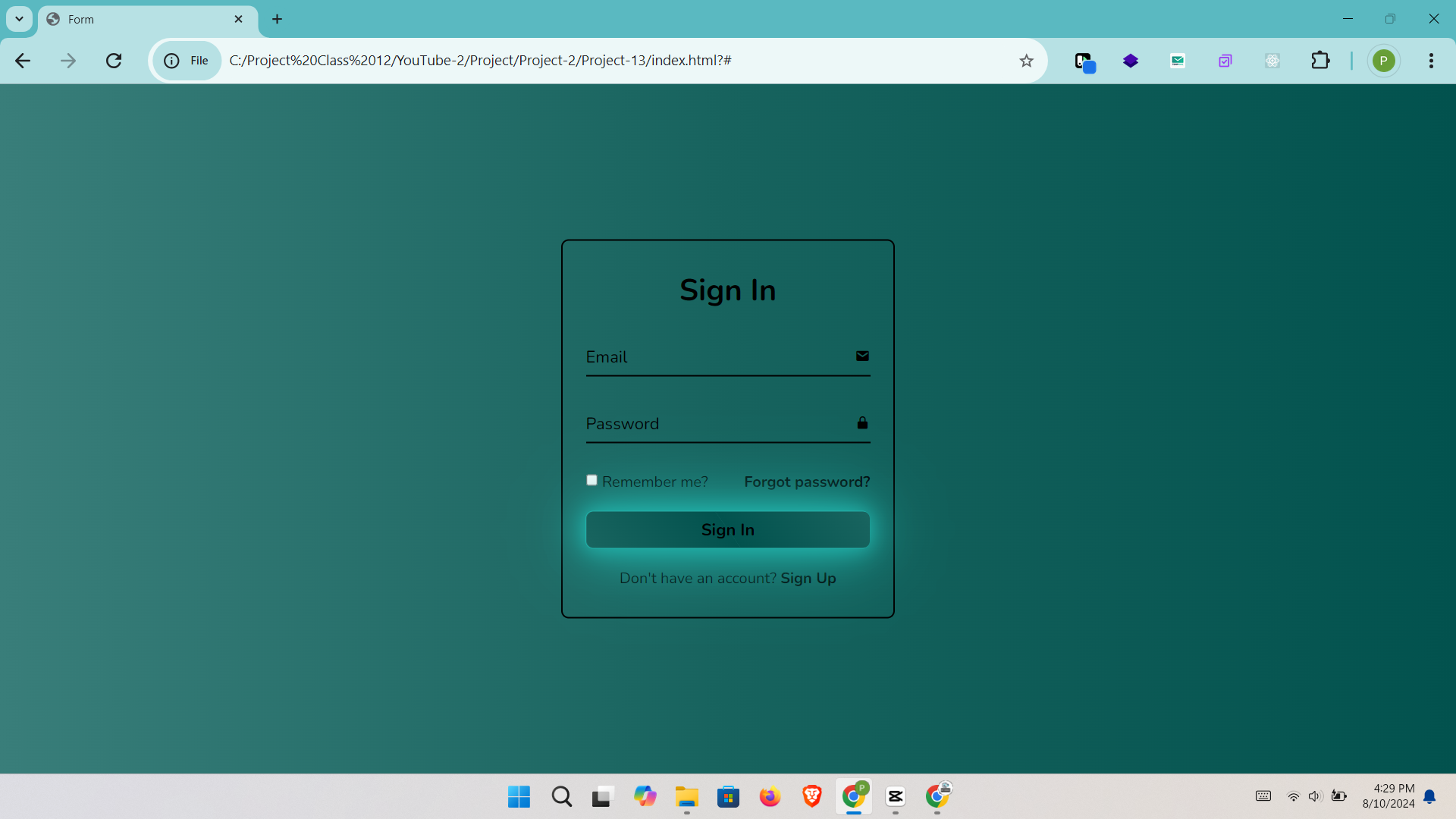The height and width of the screenshot is (819, 1456).
Task: Click the purple diamond extension icon
Action: (x=1131, y=61)
